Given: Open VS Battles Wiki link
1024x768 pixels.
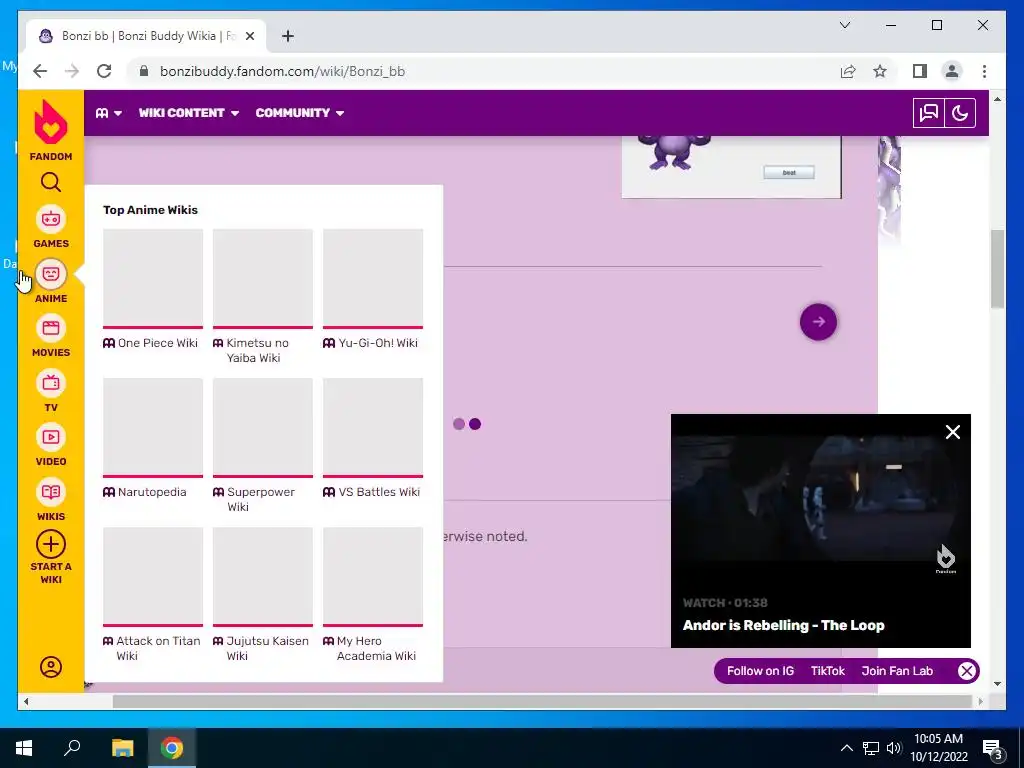Looking at the screenshot, I should coord(379,492).
